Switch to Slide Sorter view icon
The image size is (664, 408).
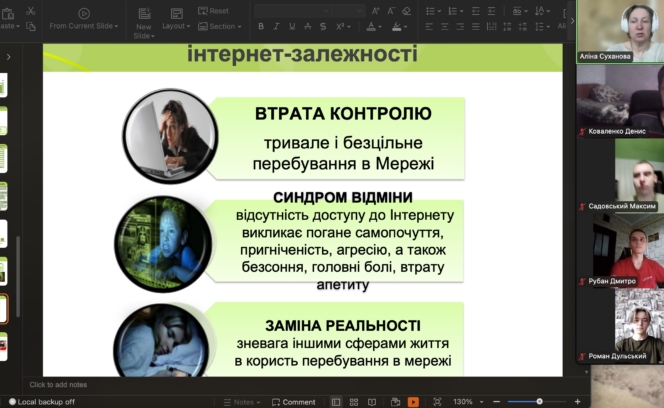coord(355,402)
